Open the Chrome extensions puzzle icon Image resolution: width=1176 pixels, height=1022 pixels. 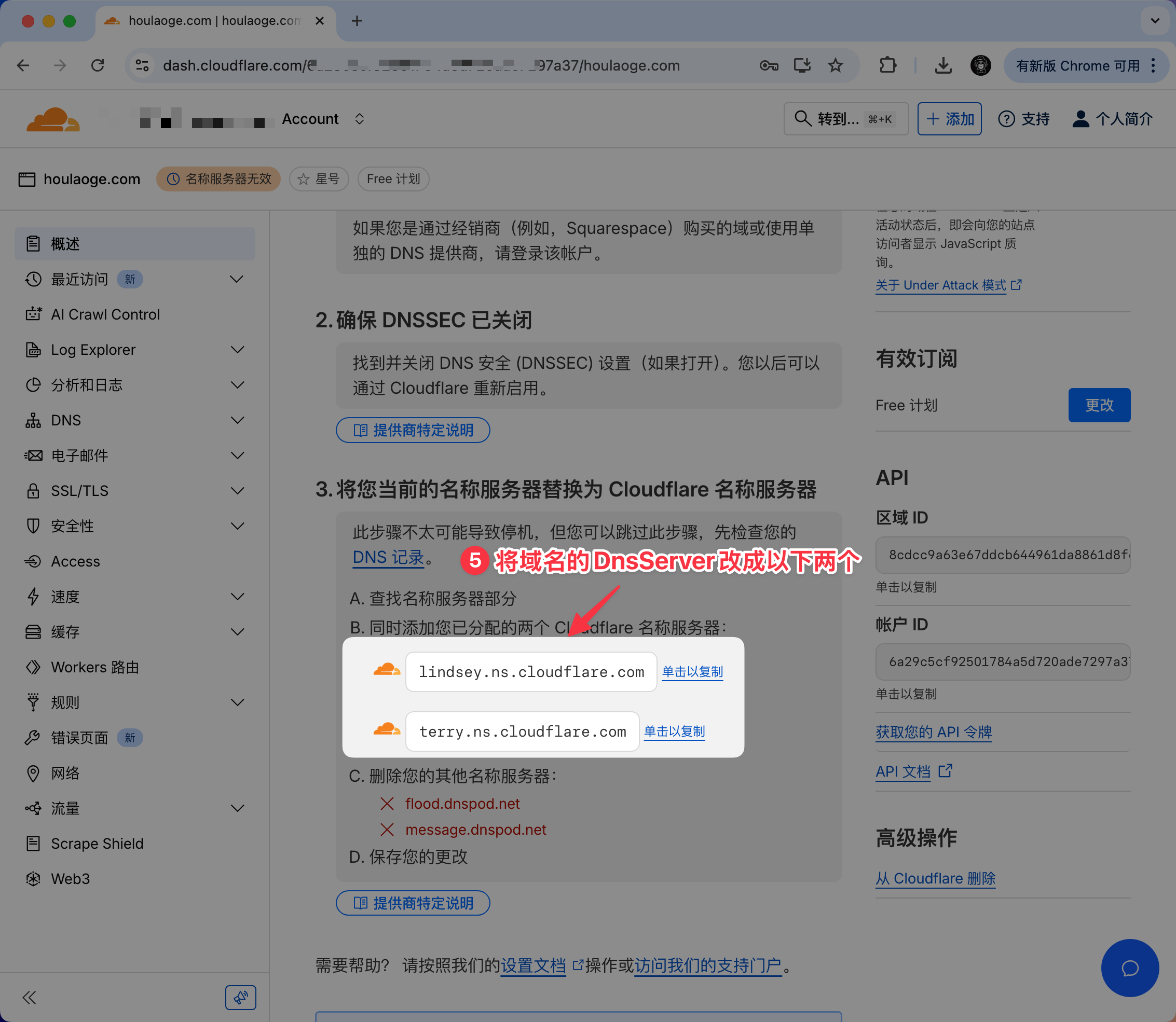pyautogui.click(x=888, y=65)
